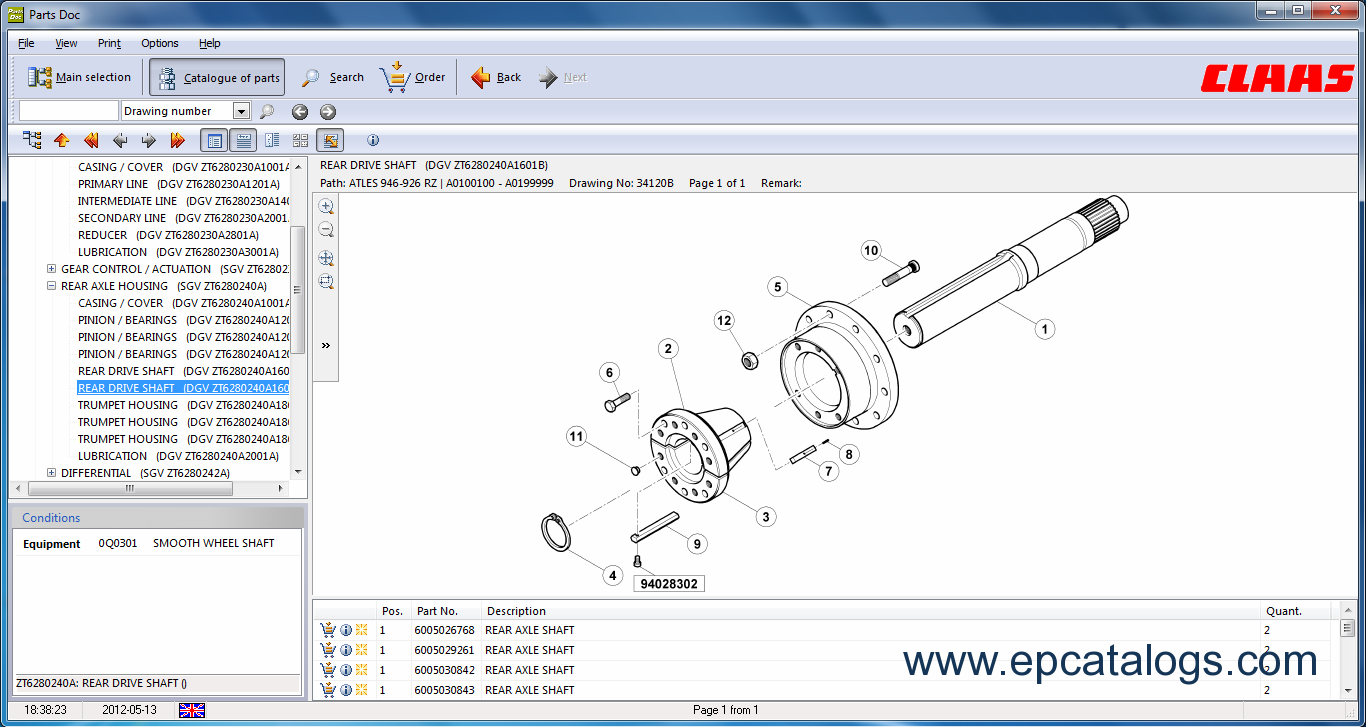Select SECONDARY LINE tree item

click(184, 218)
